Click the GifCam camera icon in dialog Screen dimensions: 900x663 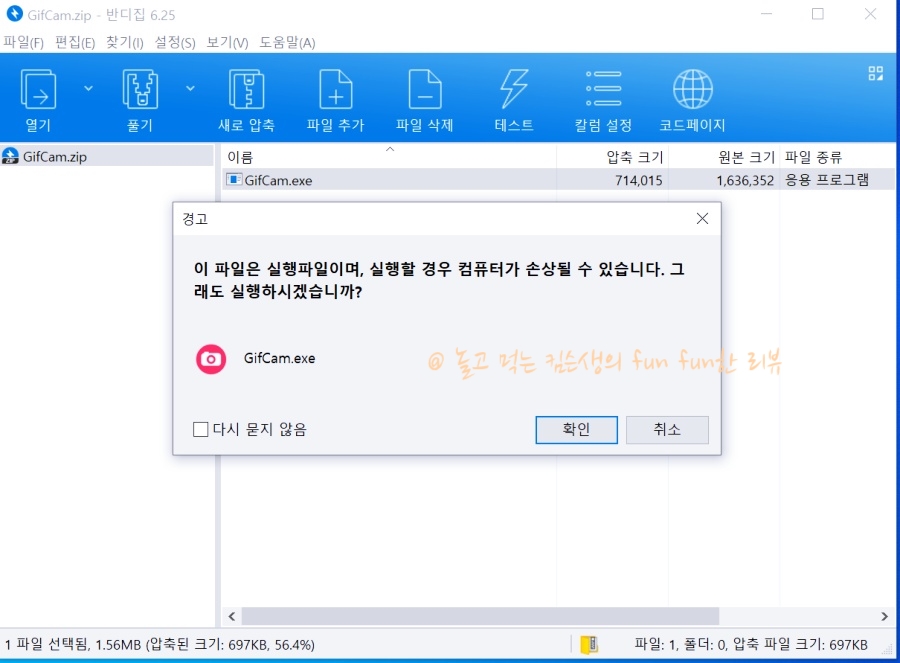tap(211, 359)
